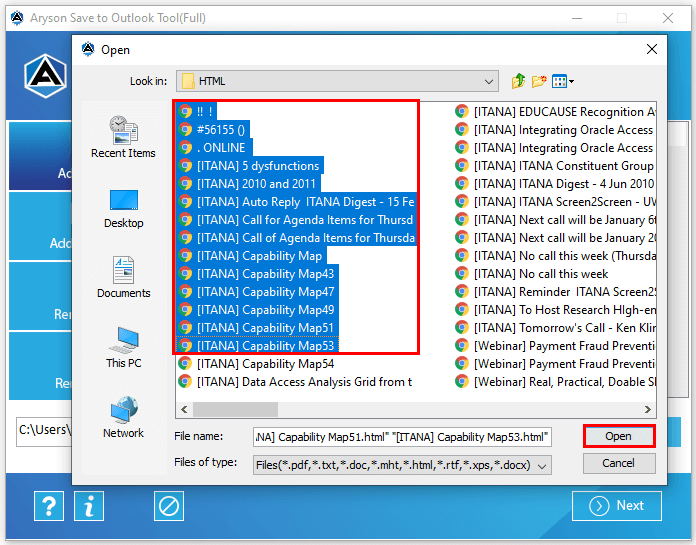
Task: Select '[ITANA] Capability Map51' file
Action: (x=257, y=328)
